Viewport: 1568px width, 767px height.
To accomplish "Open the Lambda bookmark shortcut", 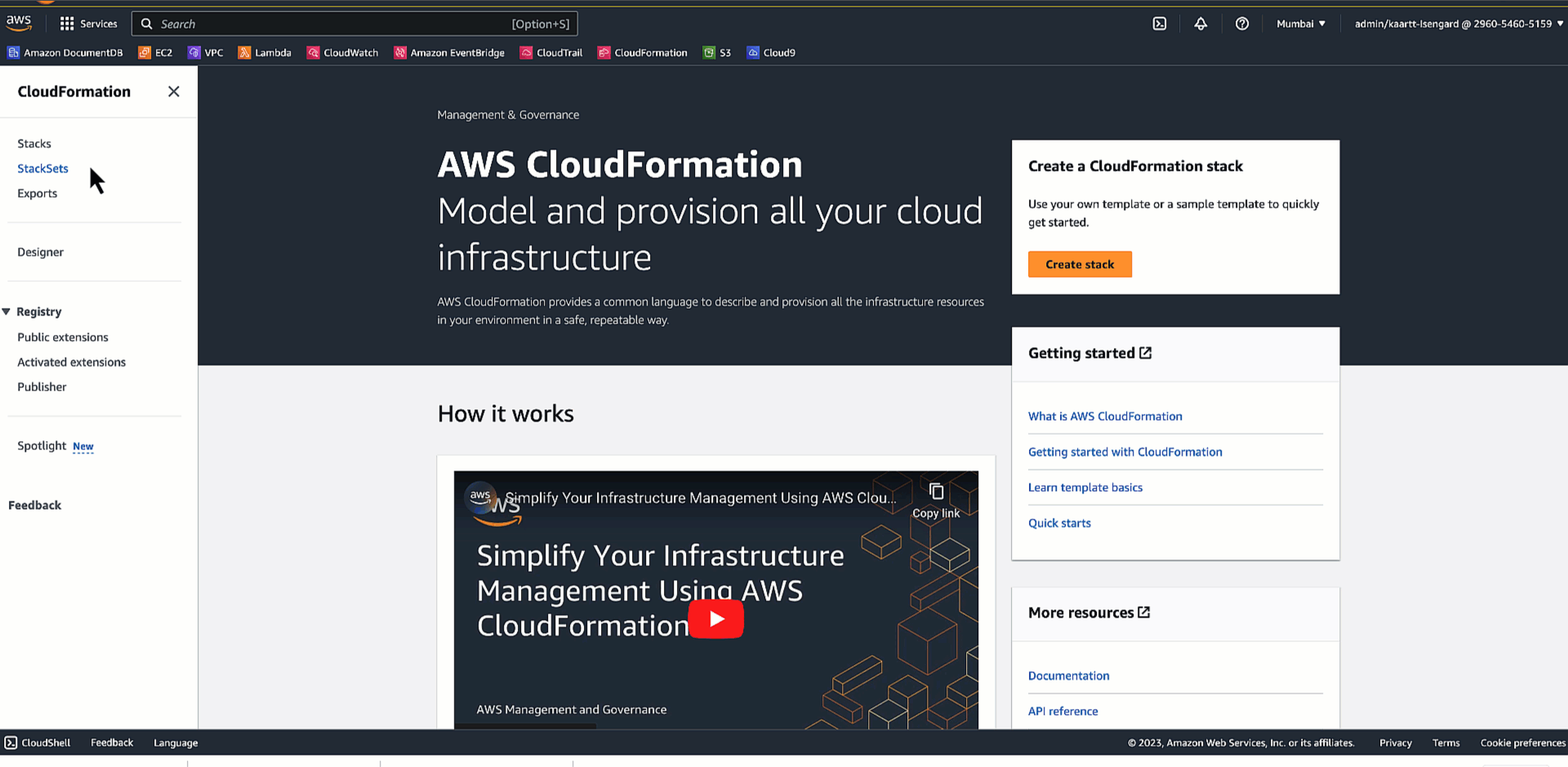I will click(x=265, y=52).
